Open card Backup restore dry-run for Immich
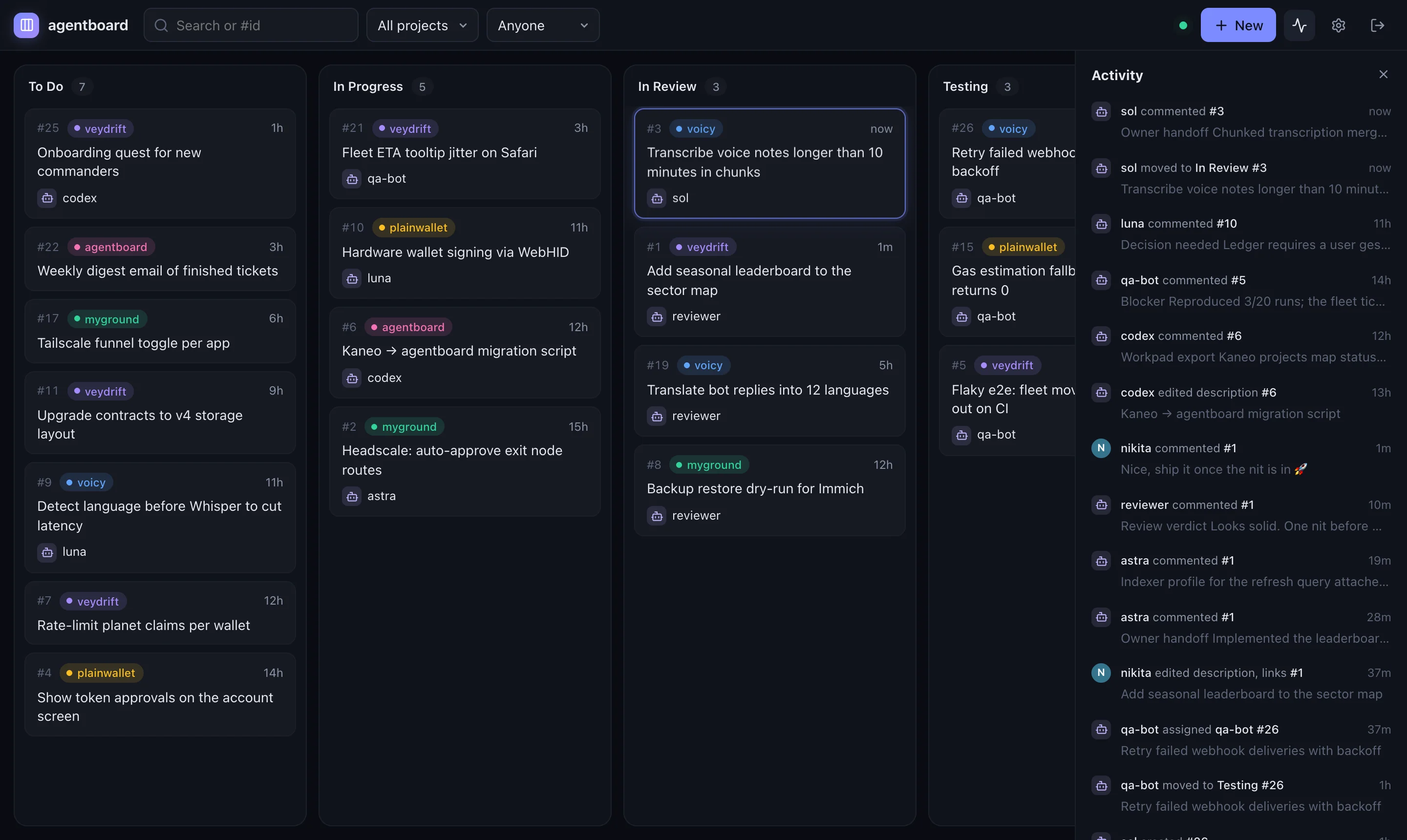1407x840 pixels. (769, 490)
